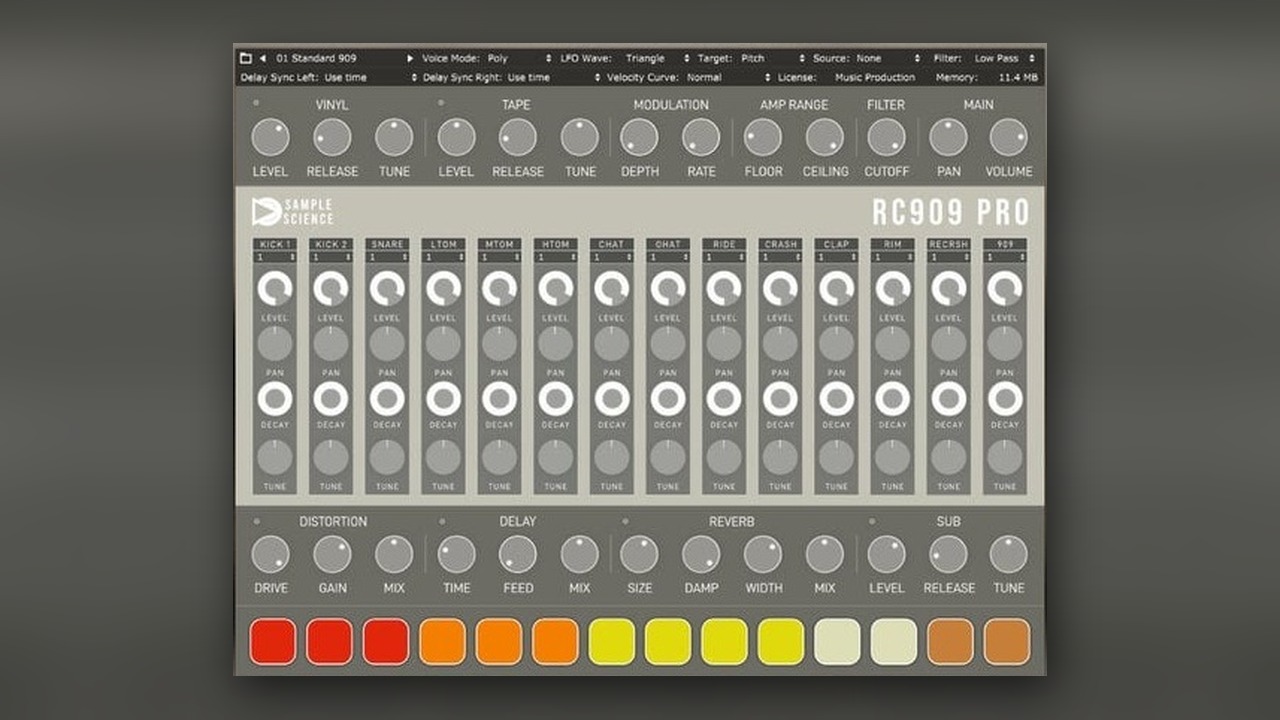Open the preset folder browser icon
The width and height of the screenshot is (1280, 720).
pyautogui.click(x=246, y=58)
